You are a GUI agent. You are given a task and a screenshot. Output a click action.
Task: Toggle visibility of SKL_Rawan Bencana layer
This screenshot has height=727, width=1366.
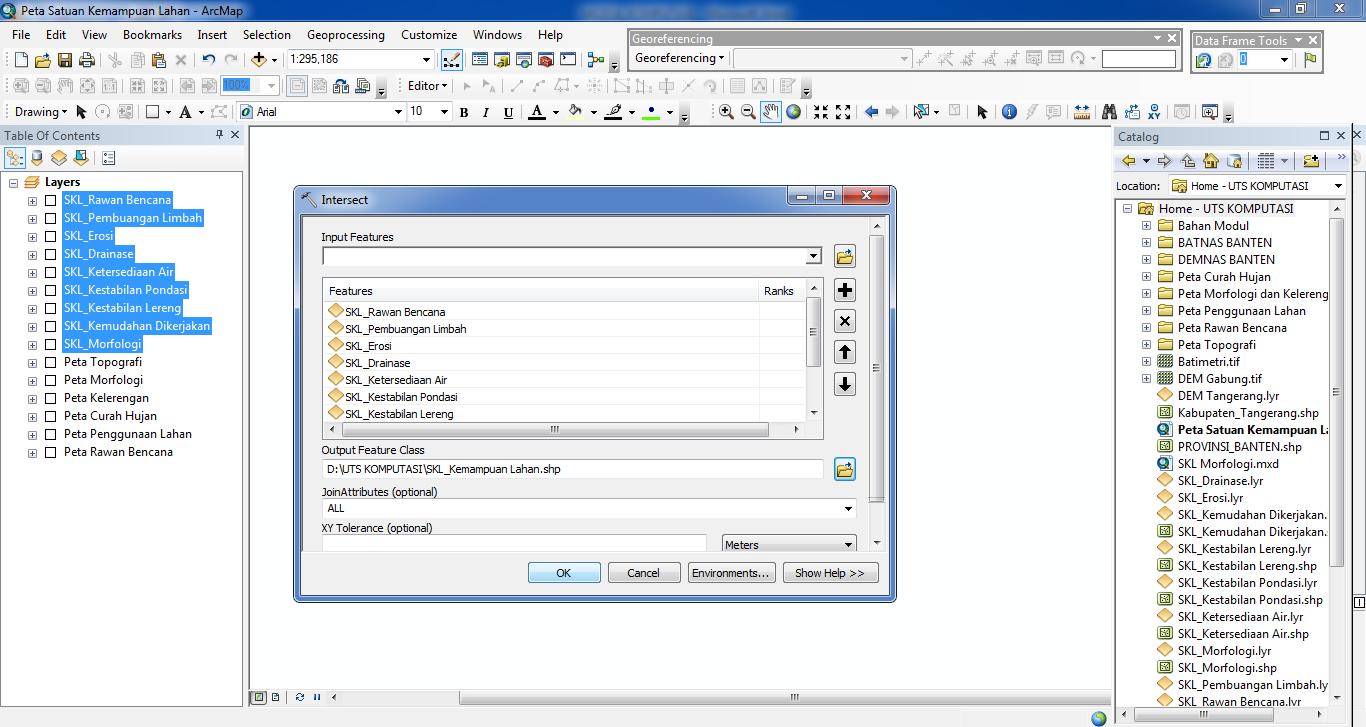click(x=50, y=200)
